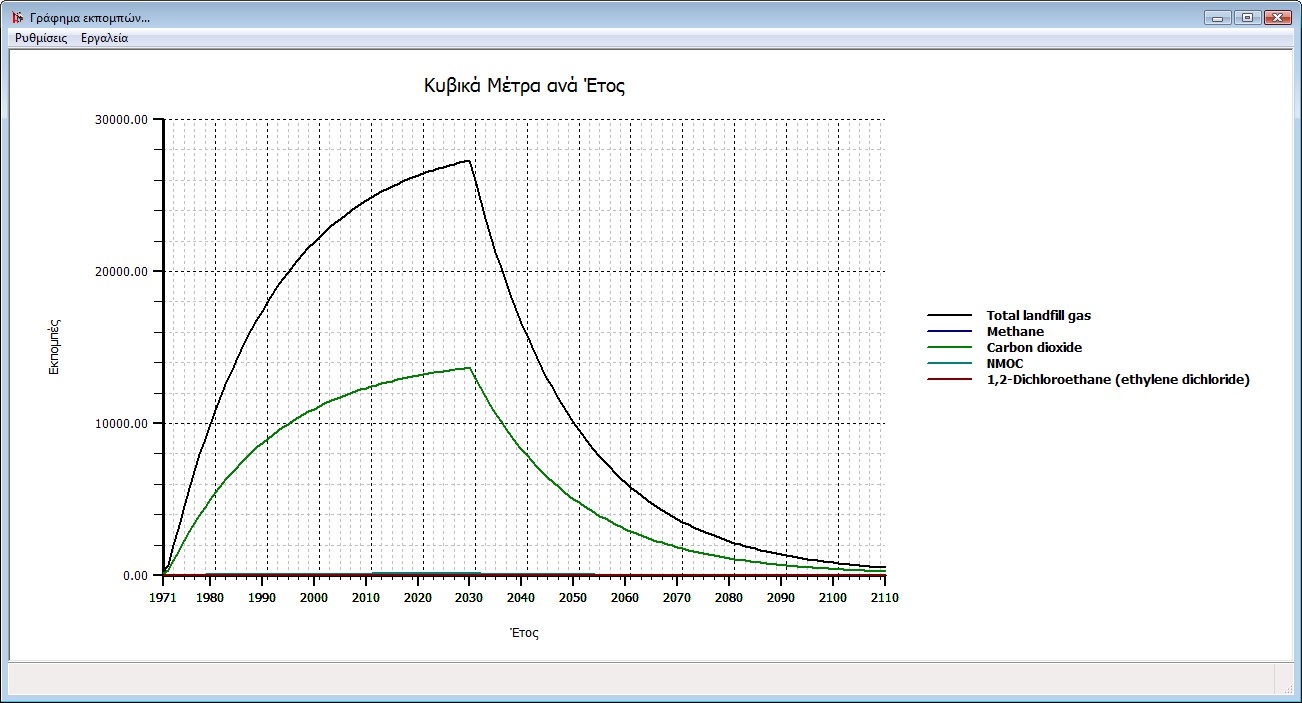Open the Εργαλεία menu

point(104,38)
